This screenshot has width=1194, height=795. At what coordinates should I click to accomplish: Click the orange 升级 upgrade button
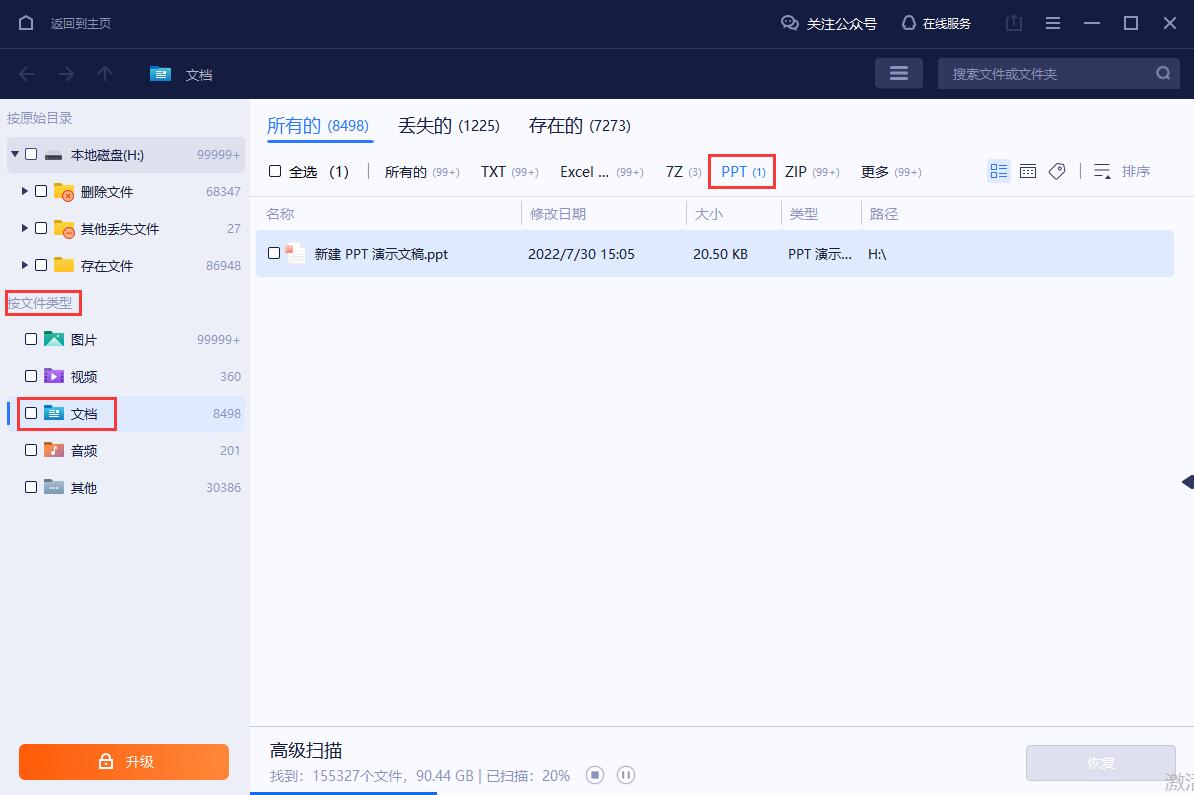click(124, 761)
